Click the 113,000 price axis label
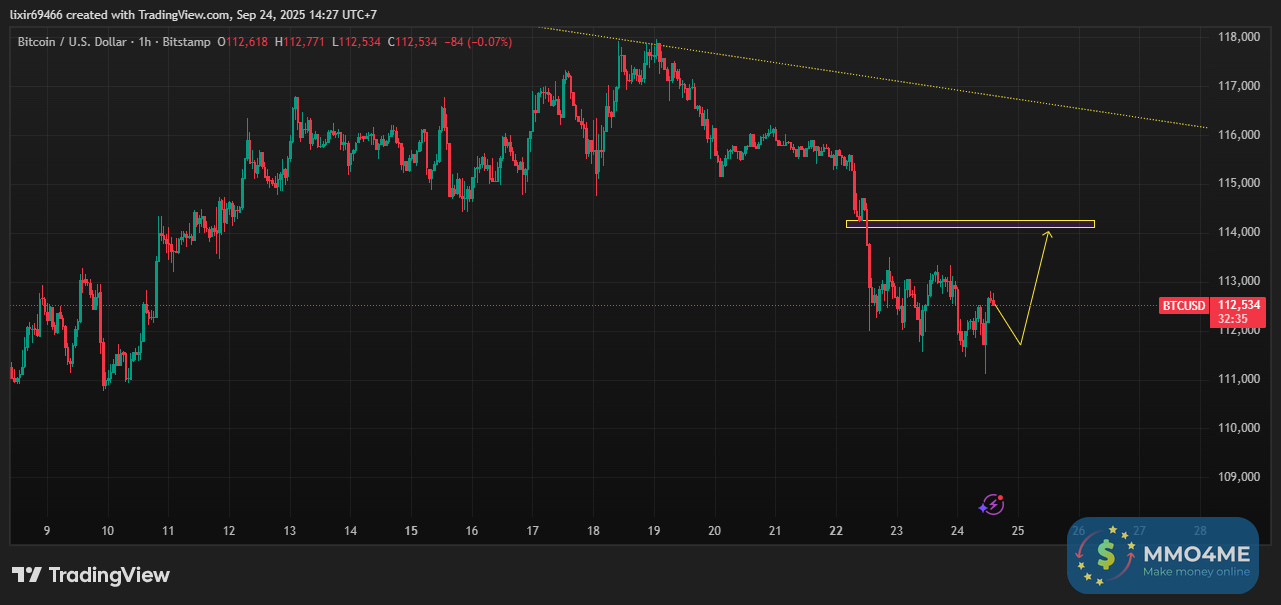 (1238, 281)
